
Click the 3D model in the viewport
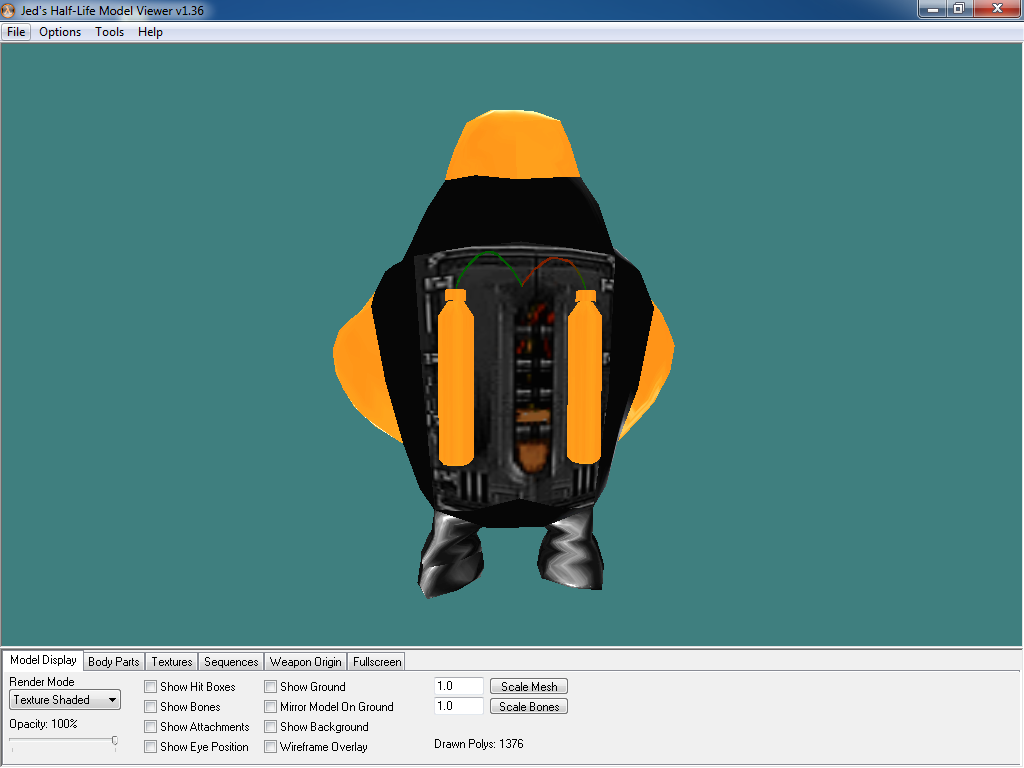click(504, 353)
